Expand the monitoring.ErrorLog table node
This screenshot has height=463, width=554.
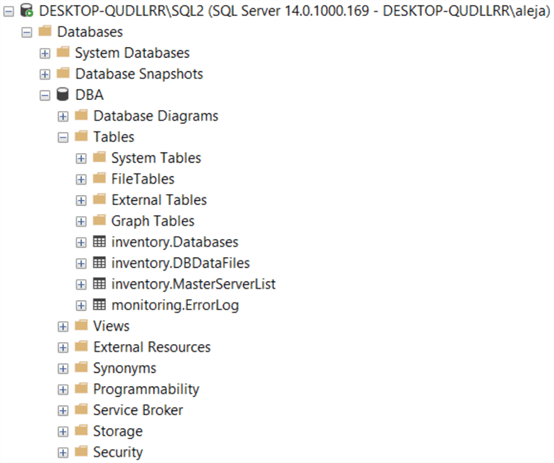click(81, 306)
